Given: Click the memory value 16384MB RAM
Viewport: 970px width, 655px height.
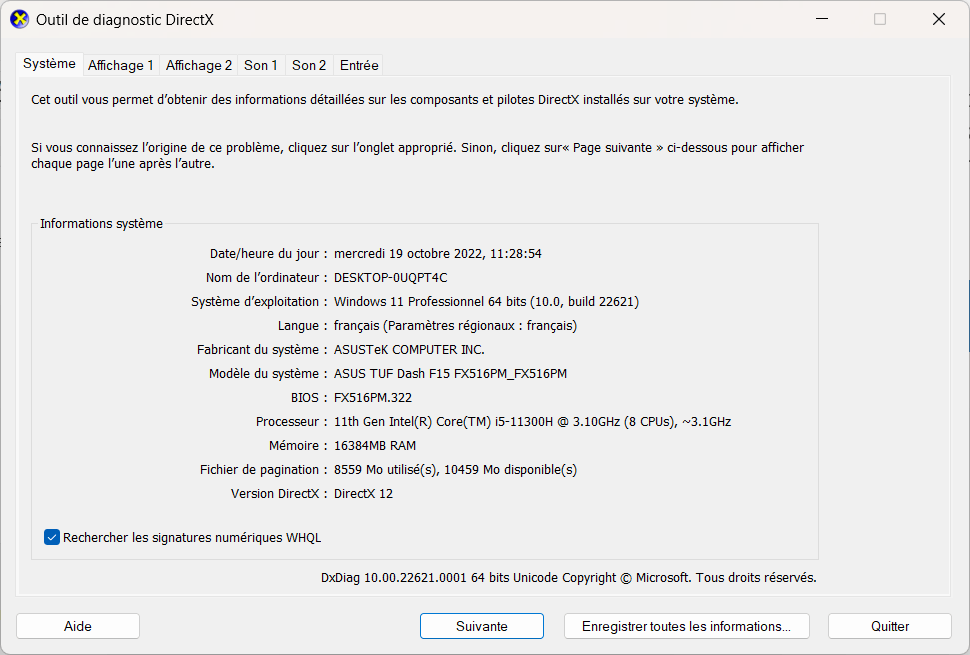Looking at the screenshot, I should (x=375, y=446).
